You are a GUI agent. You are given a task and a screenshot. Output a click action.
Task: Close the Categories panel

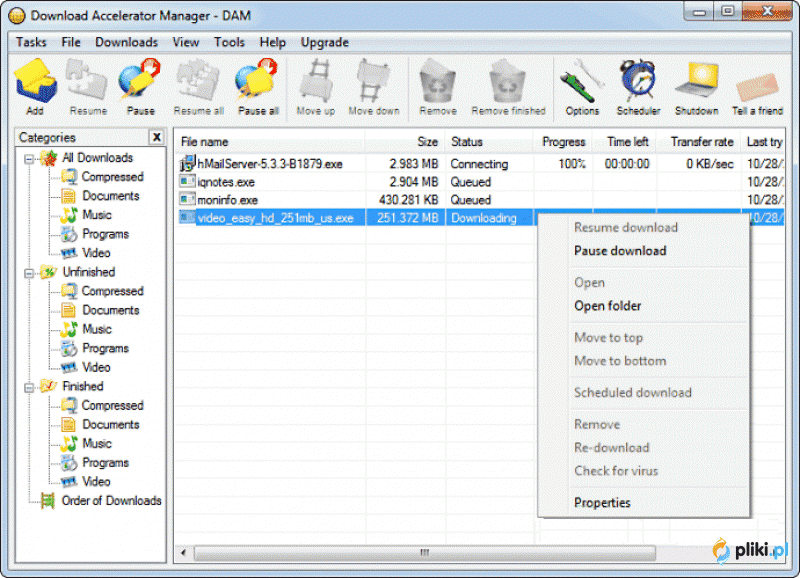click(157, 137)
